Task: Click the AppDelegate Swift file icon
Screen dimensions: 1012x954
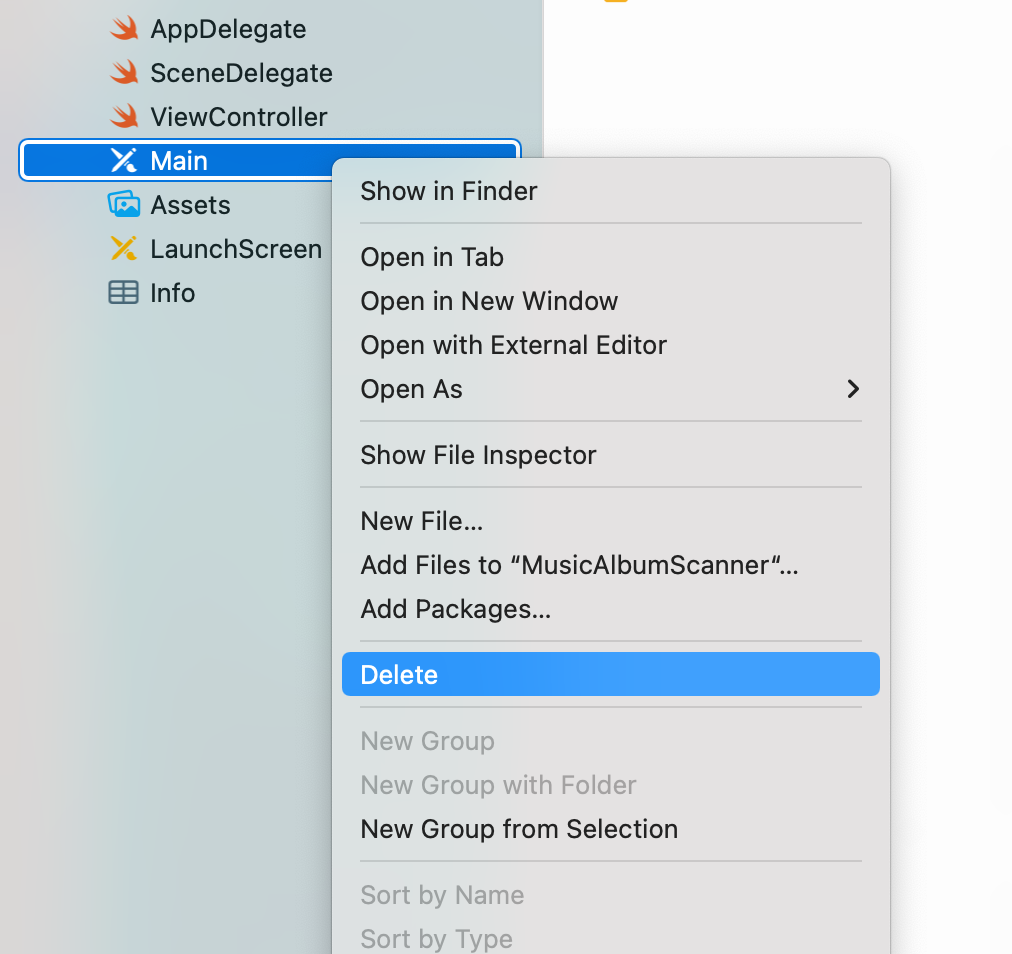Action: [x=124, y=29]
